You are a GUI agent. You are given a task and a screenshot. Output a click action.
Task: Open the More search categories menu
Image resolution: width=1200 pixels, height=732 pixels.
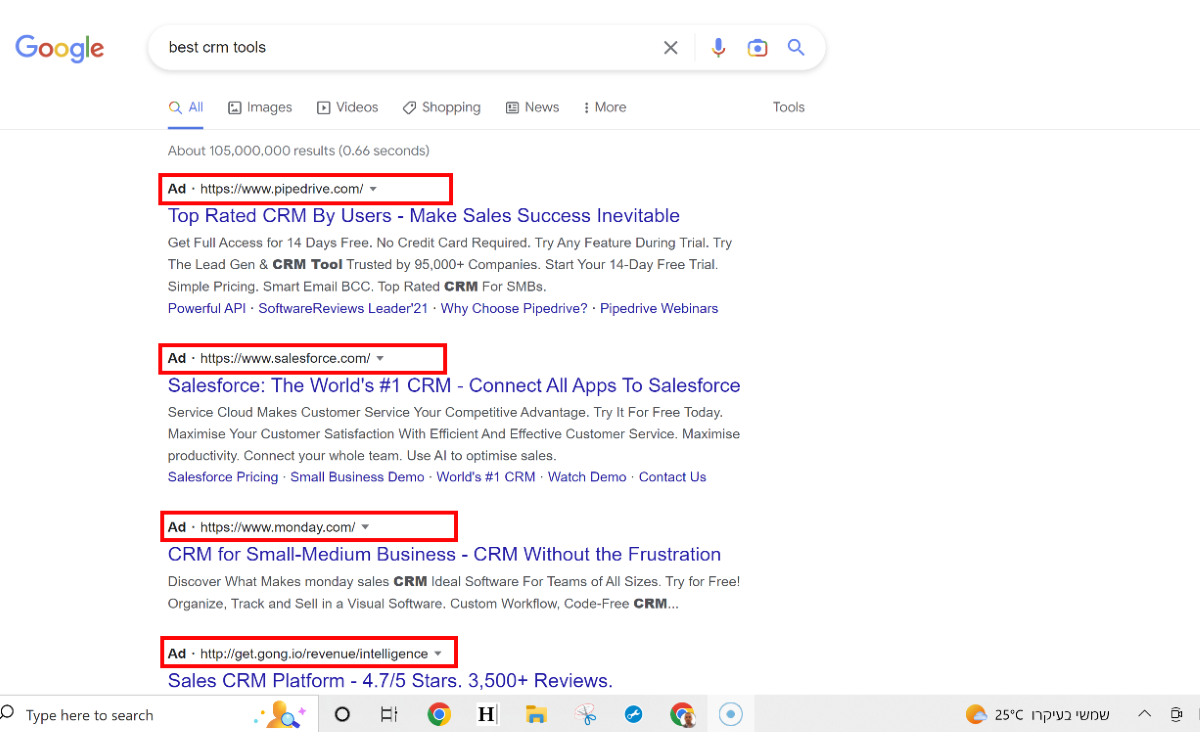(604, 107)
